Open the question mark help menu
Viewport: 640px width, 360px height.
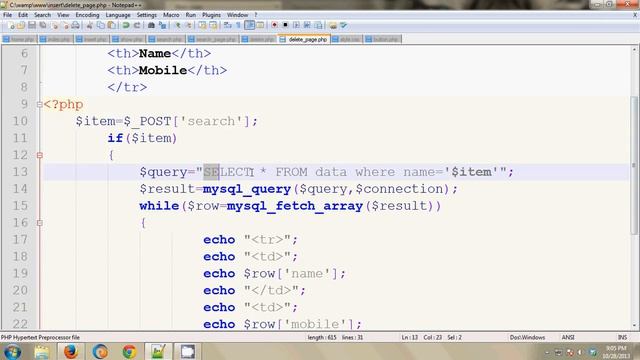point(256,15)
